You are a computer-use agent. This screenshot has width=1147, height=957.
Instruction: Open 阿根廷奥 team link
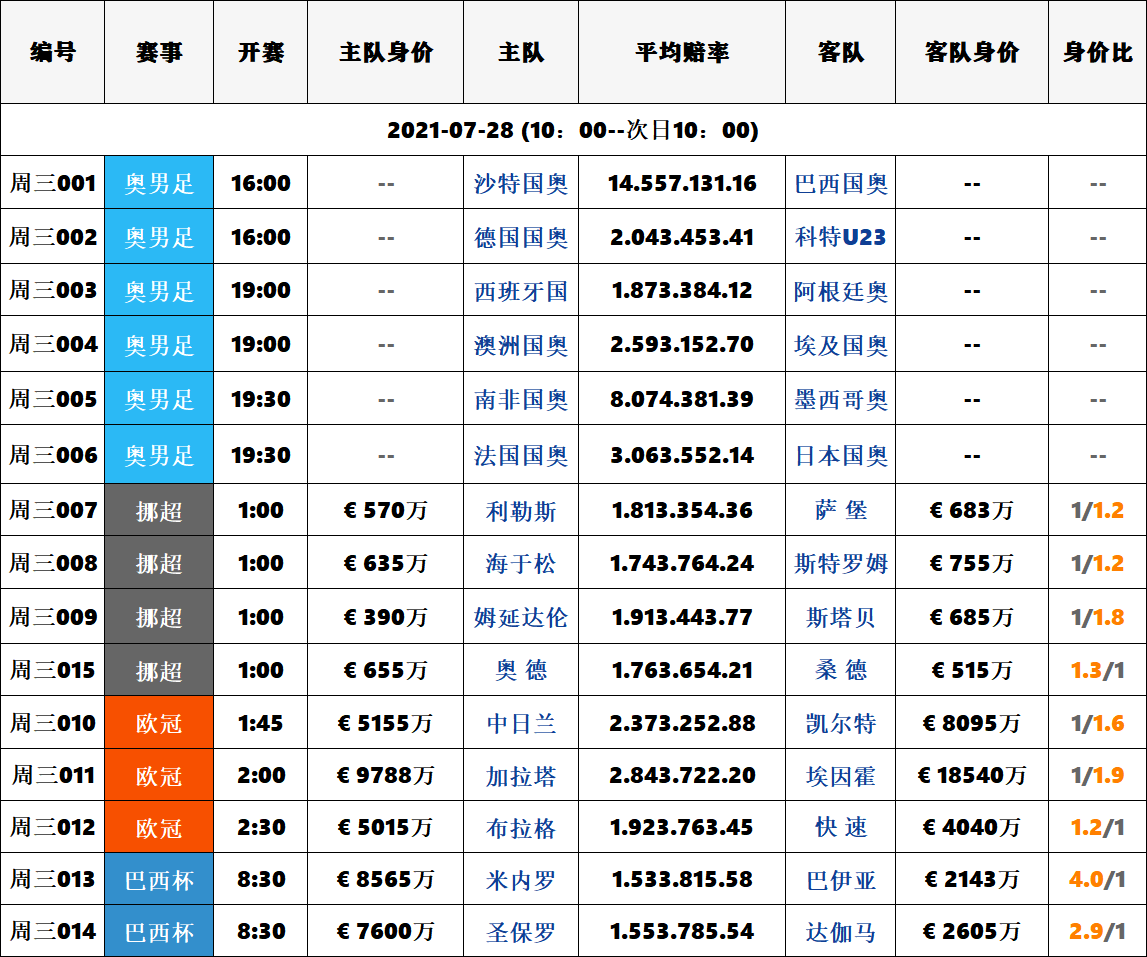pos(840,292)
